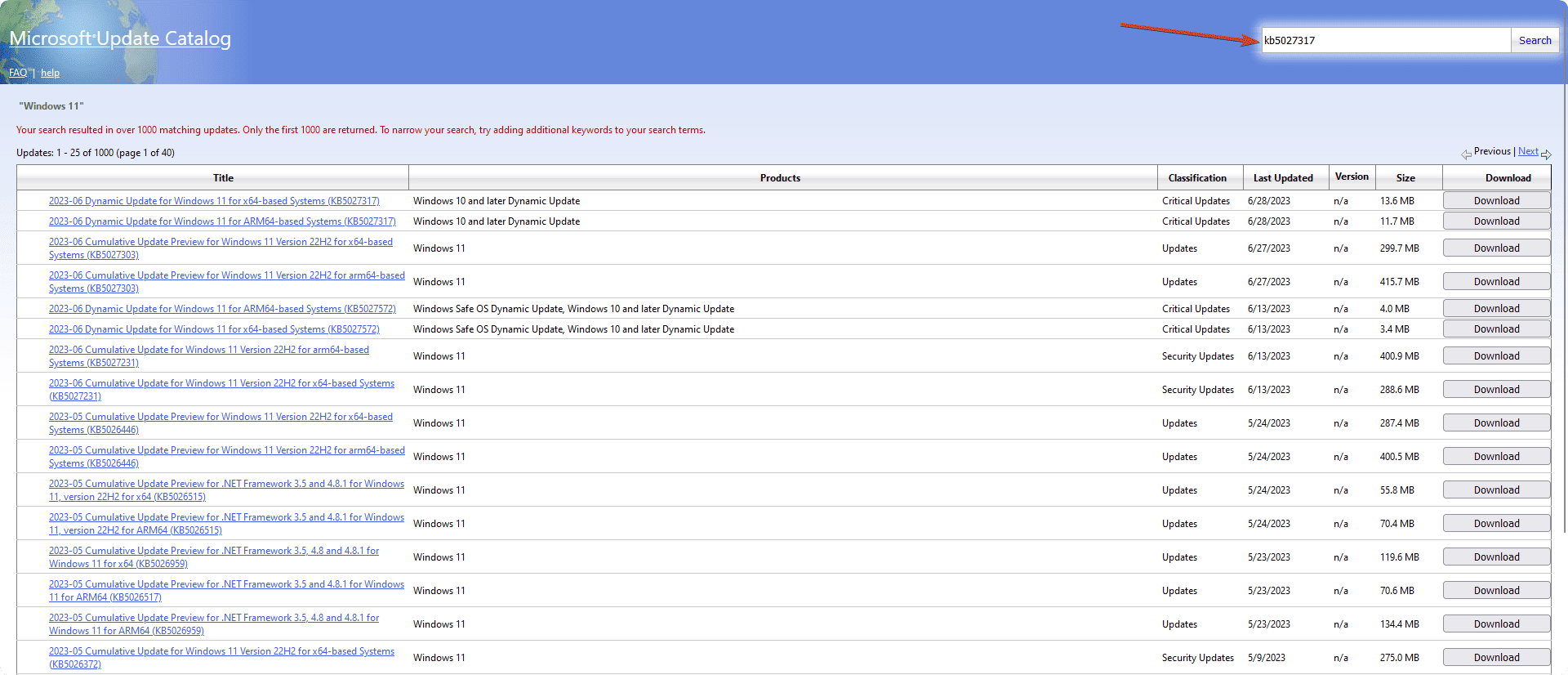Screen dimensions: 1568x675
Task: Download the 400.9 MB security update
Action: 1496,356
